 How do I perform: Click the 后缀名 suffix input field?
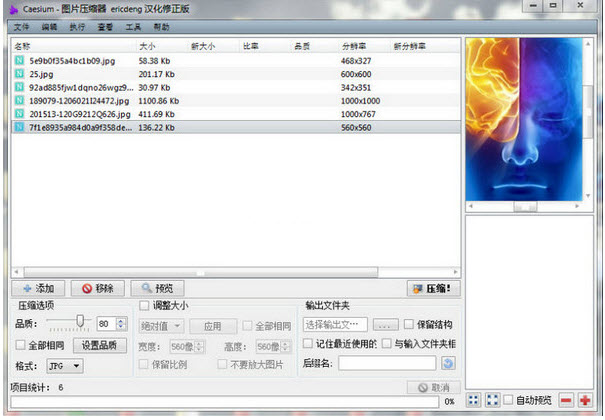point(386,364)
